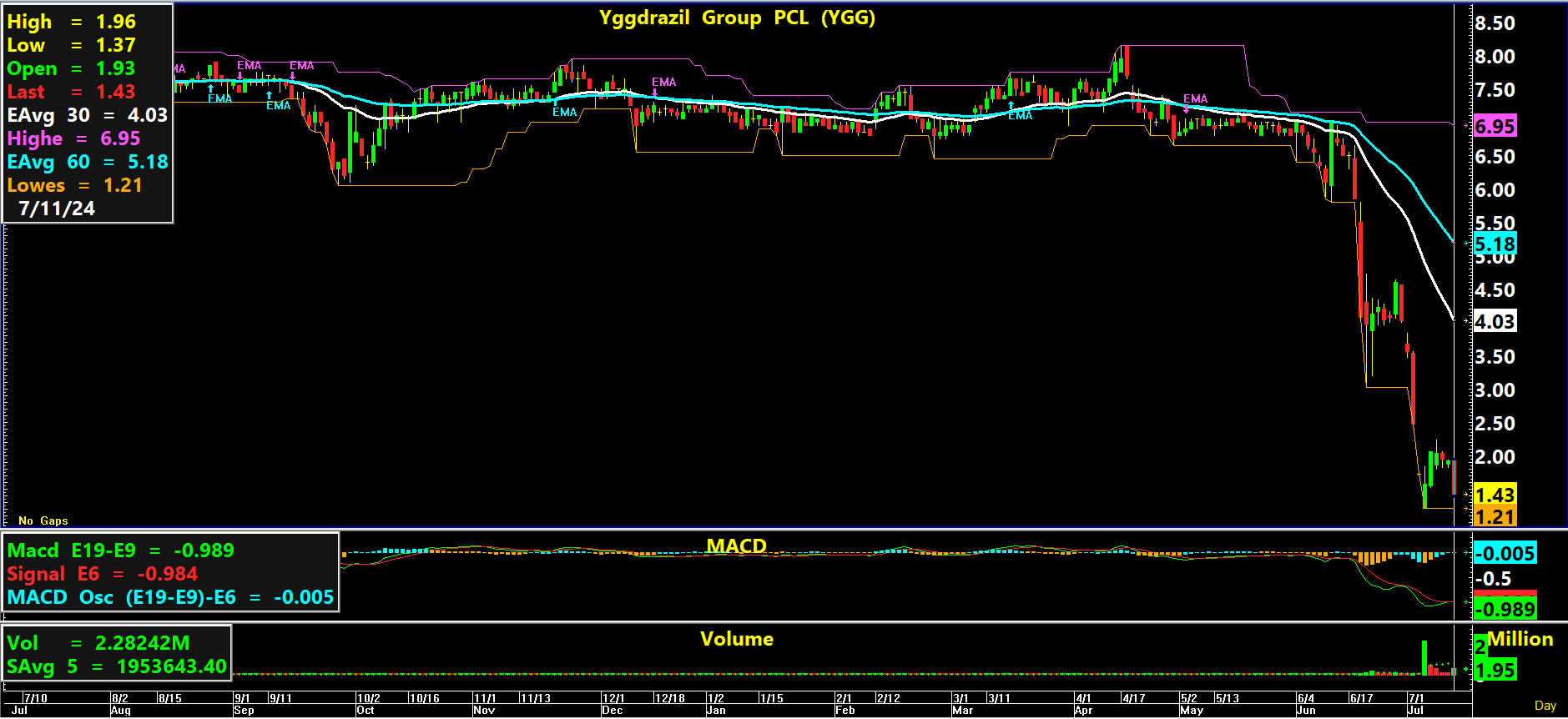Click the MACD panel title
1568x719 pixels.
coord(736,546)
